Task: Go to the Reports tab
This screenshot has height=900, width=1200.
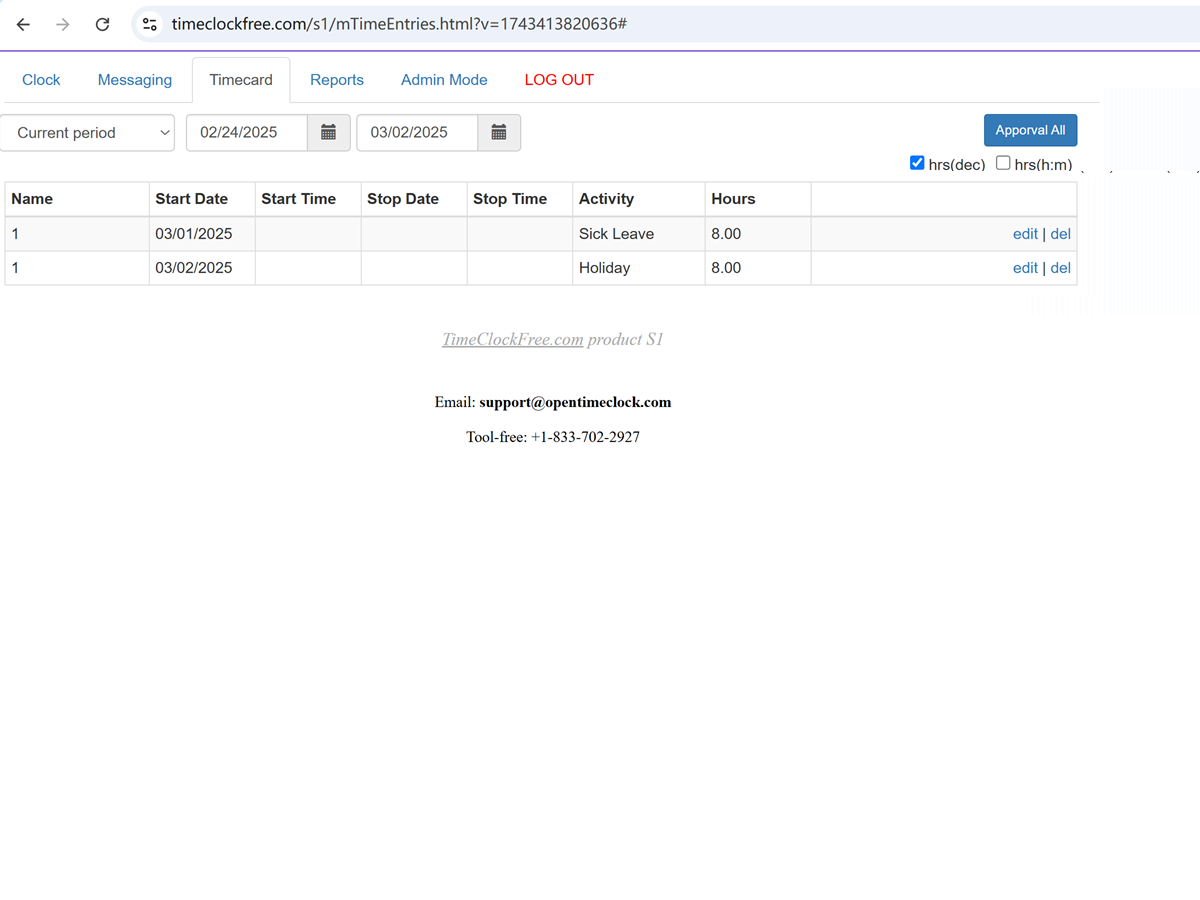Action: tap(337, 80)
